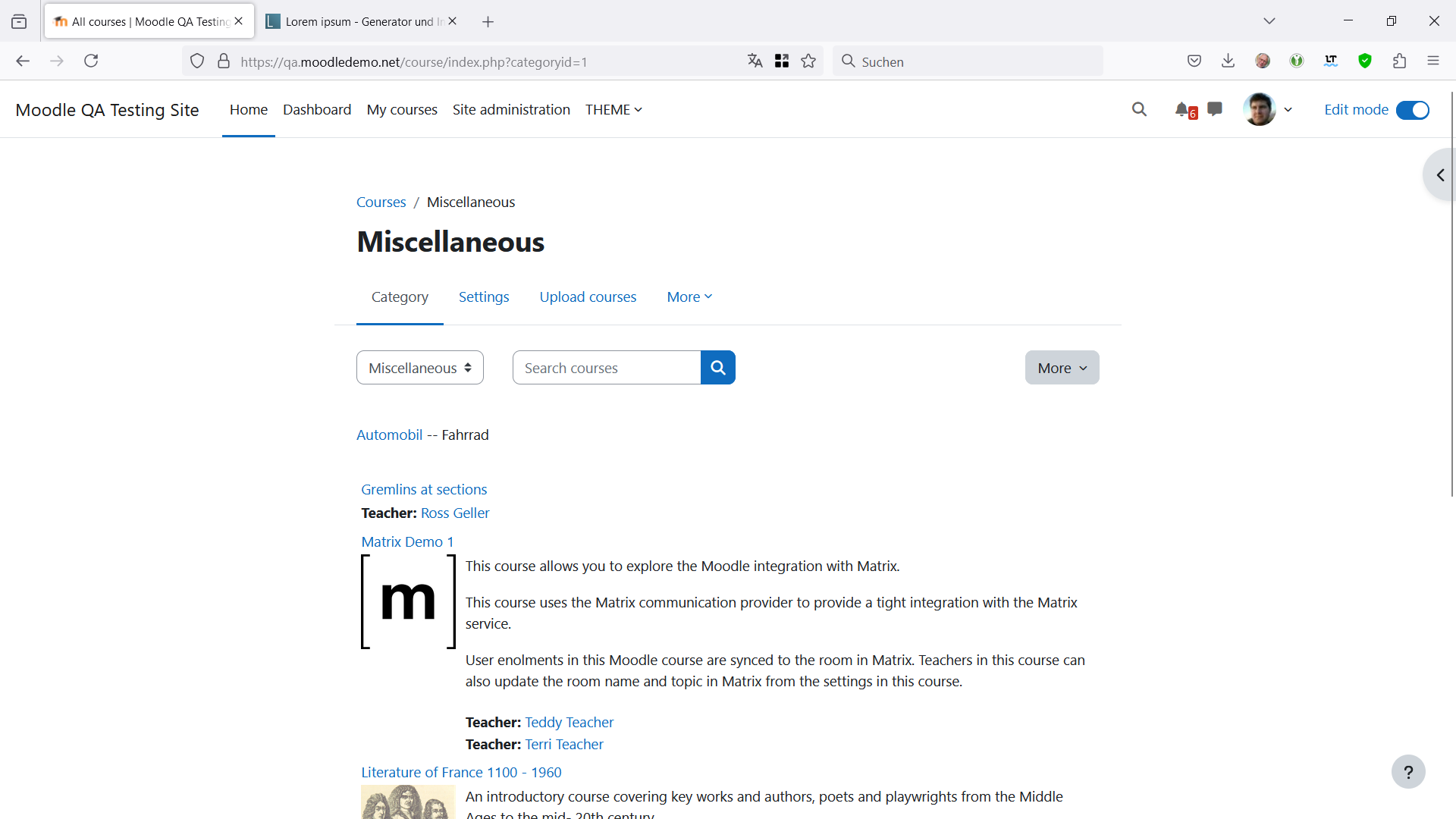Open the Miscellaneous category select dropdown
This screenshot has height=819, width=1456.
click(420, 368)
